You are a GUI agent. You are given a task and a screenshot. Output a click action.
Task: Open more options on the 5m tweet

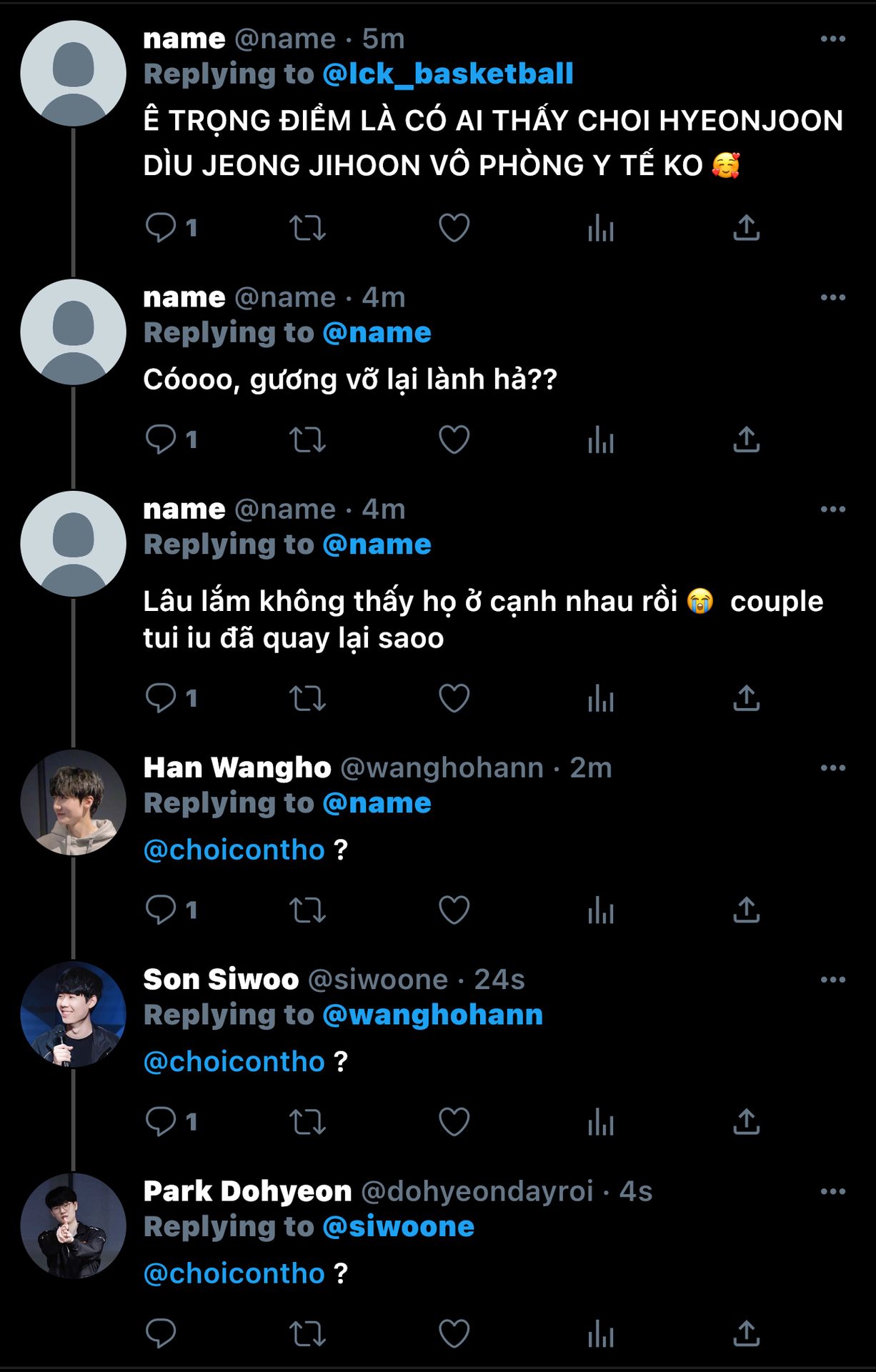coord(832,39)
